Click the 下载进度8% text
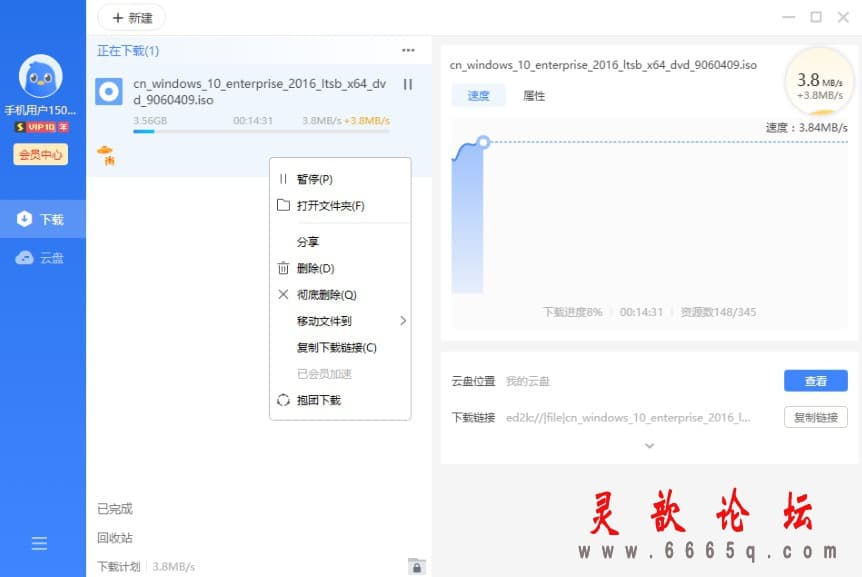 pyautogui.click(x=573, y=312)
